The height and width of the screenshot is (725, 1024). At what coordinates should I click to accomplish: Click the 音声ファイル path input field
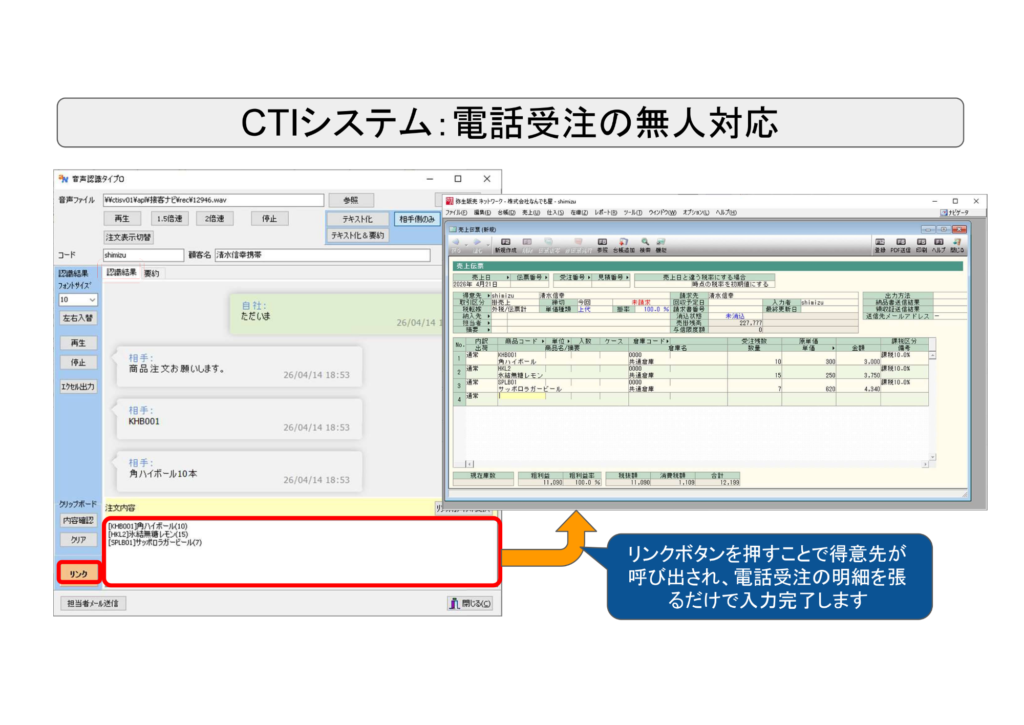[214, 201]
